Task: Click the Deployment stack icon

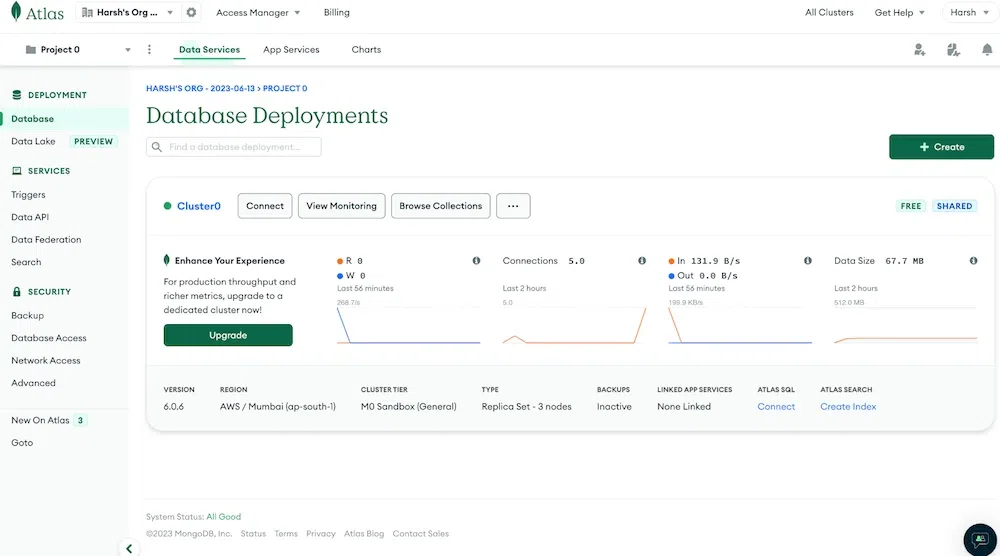Action: (17, 95)
